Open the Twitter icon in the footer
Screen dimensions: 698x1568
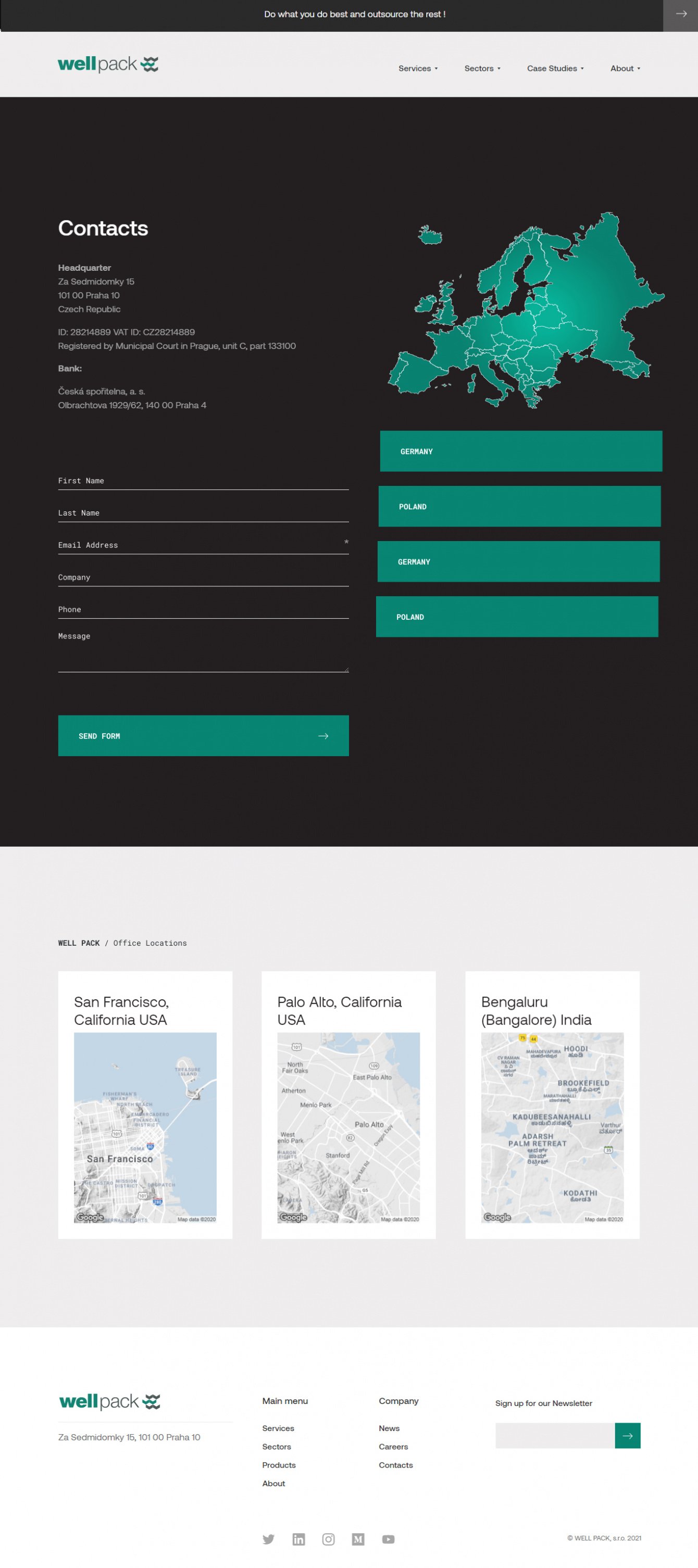268,1539
